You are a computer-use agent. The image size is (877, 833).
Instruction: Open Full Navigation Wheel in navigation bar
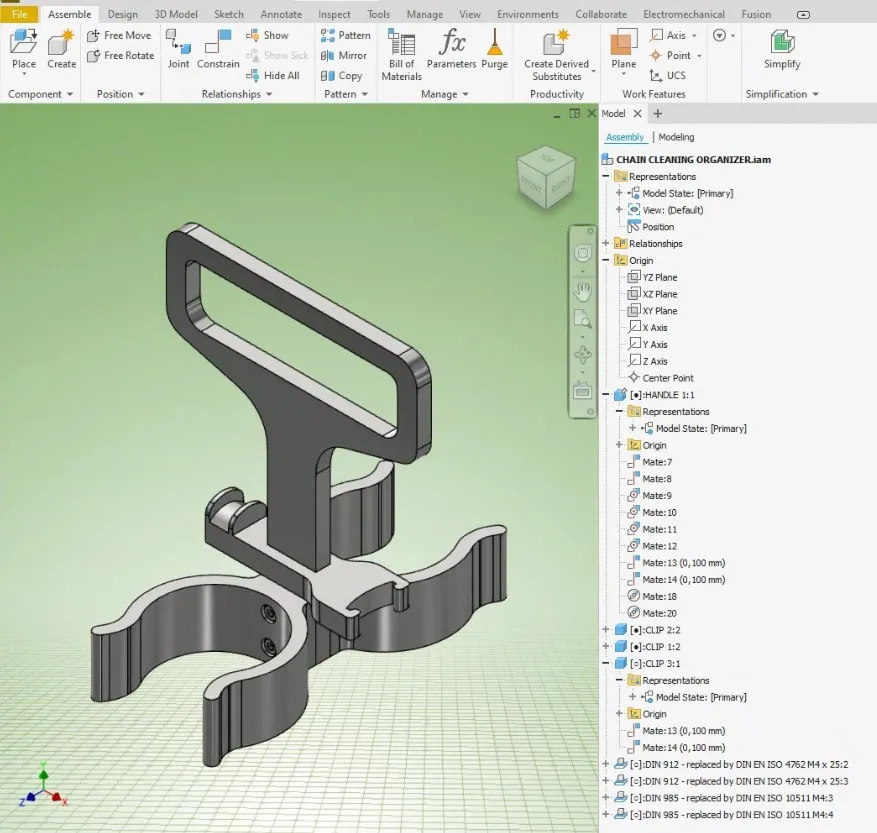point(583,253)
